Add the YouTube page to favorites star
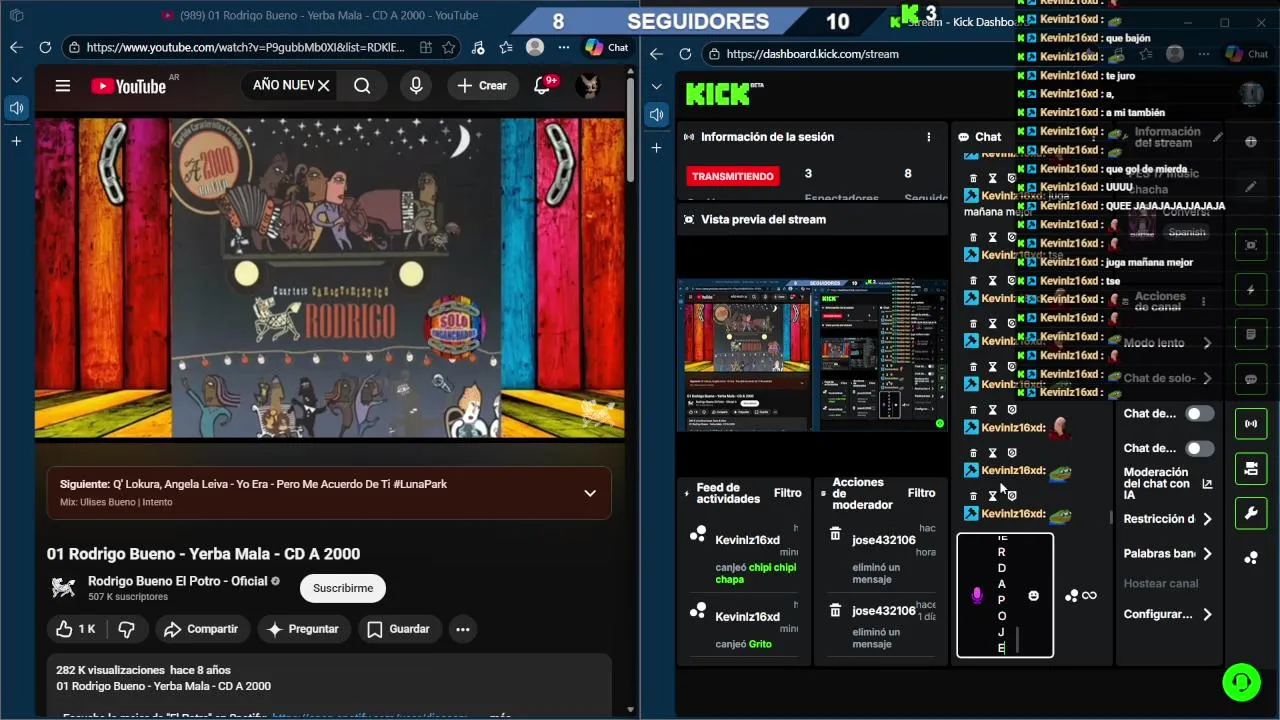 click(449, 47)
